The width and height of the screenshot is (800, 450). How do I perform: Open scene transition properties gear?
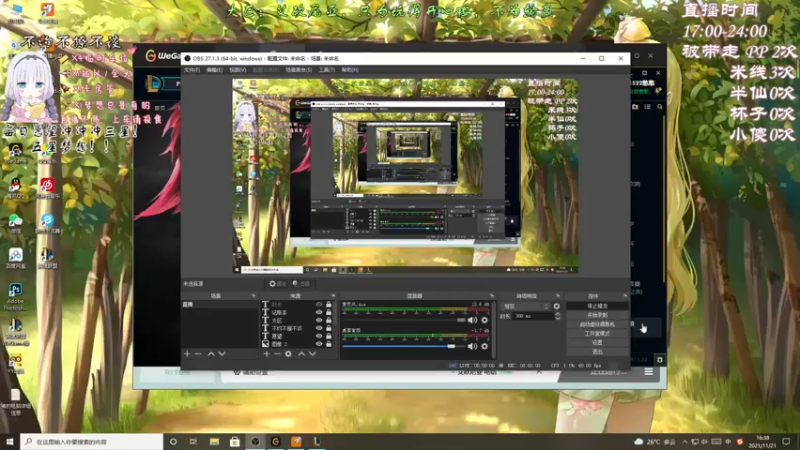557,306
